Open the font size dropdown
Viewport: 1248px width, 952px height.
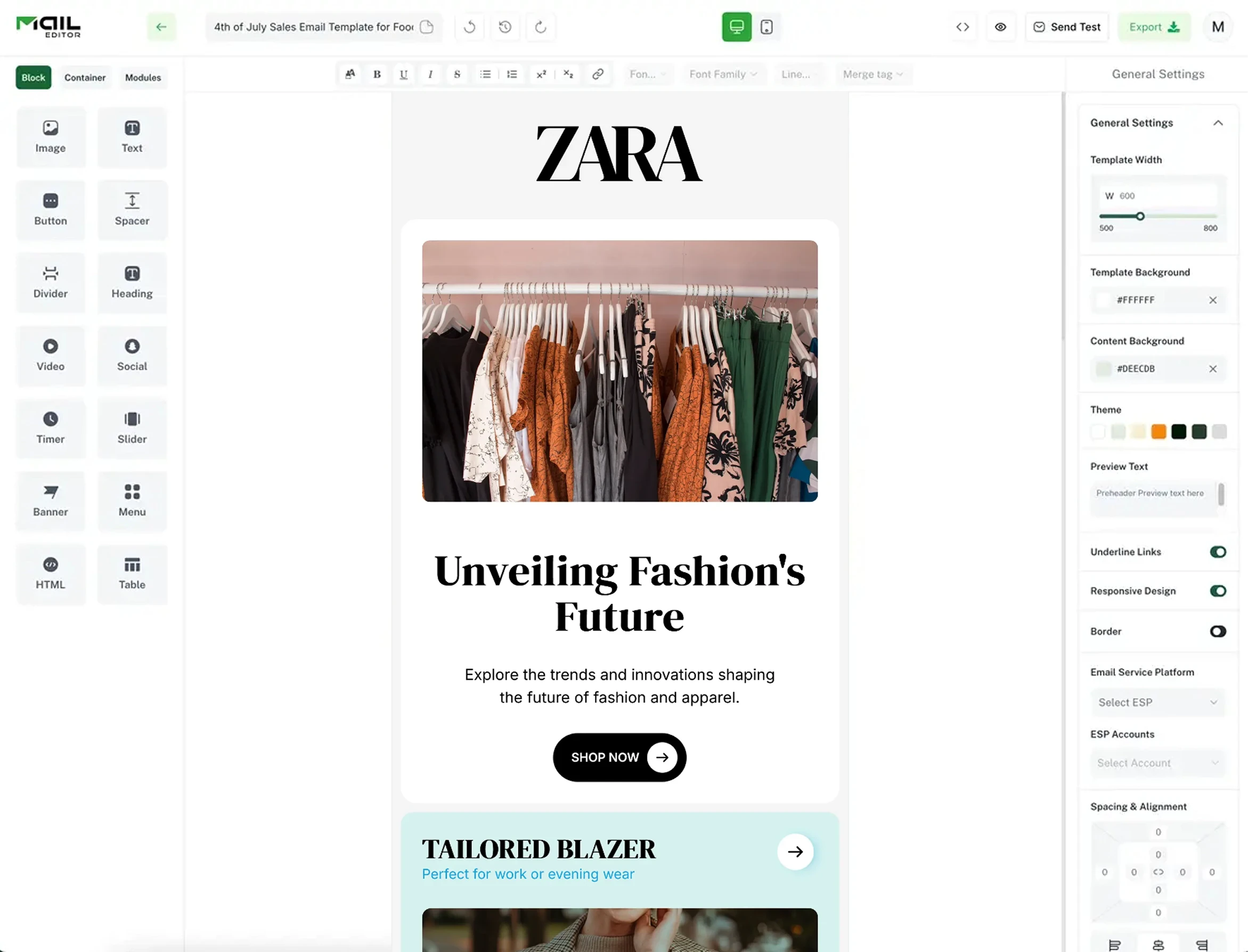(648, 74)
